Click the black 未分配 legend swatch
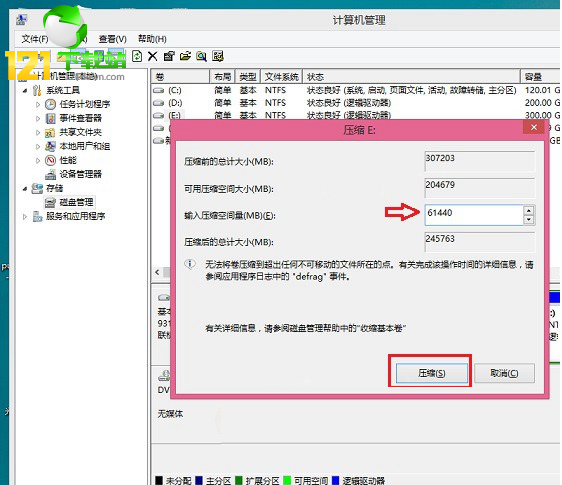The image size is (562, 485). tap(159, 480)
